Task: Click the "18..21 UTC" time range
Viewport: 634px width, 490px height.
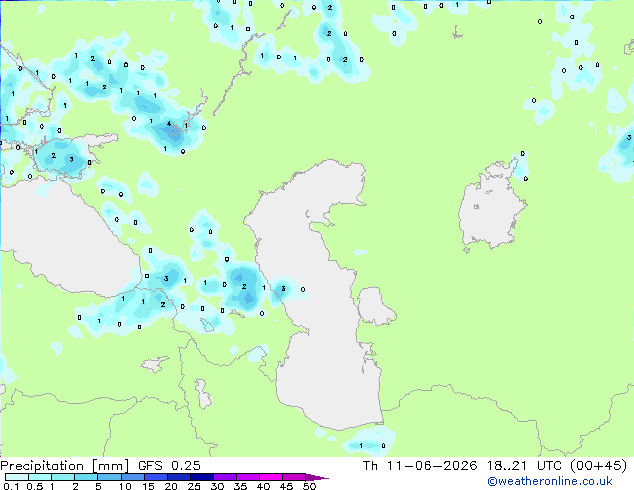Action: point(524,466)
